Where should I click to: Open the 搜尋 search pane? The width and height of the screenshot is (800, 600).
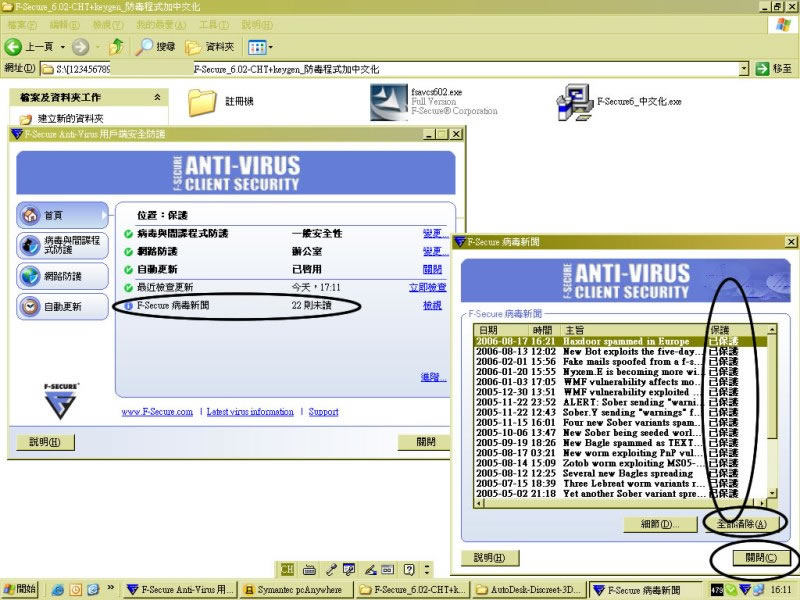pos(155,47)
